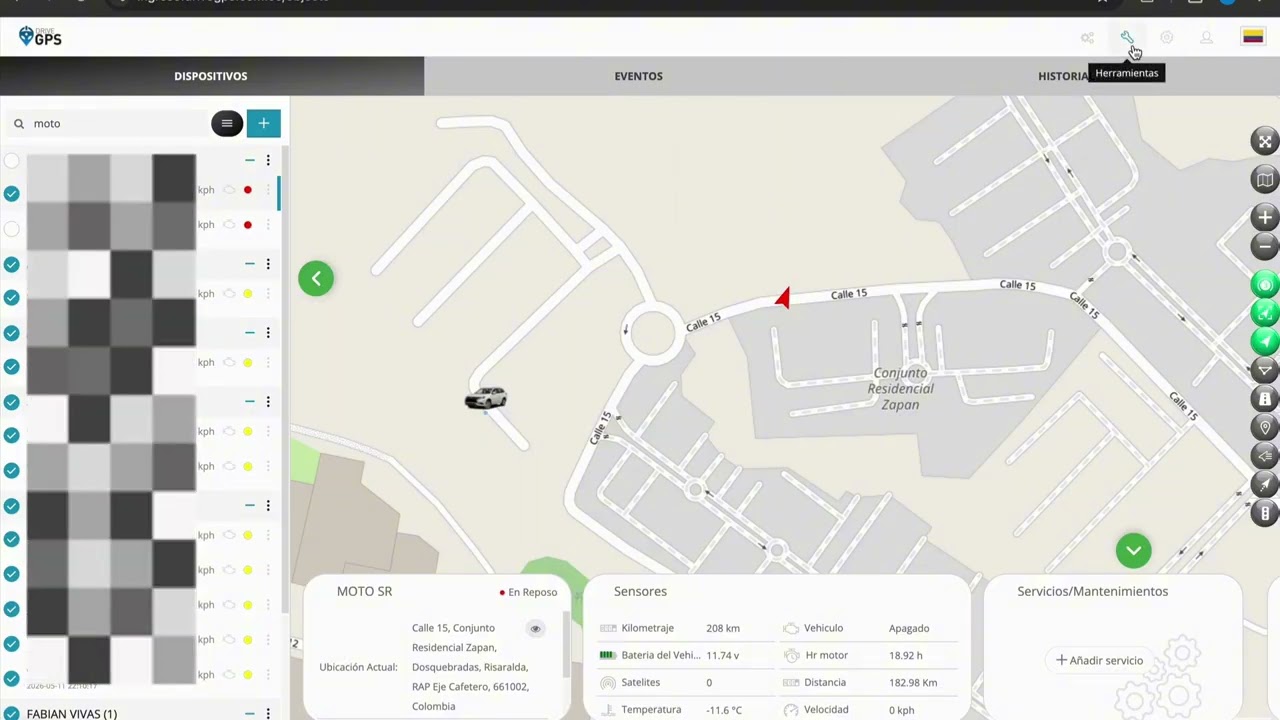Click the Añadir servicio button

pyautogui.click(x=1099, y=660)
